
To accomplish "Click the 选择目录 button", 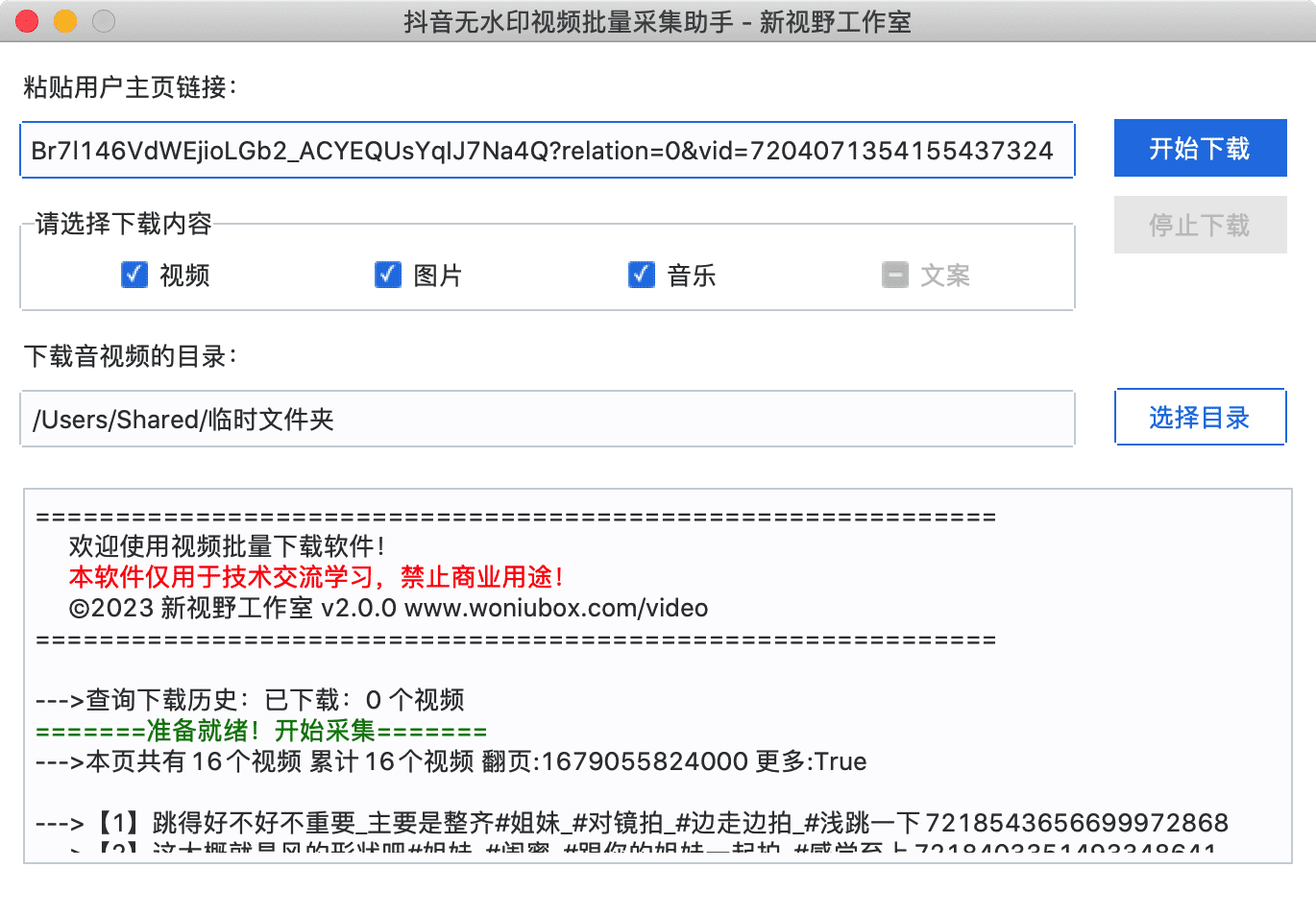I will pyautogui.click(x=1200, y=417).
